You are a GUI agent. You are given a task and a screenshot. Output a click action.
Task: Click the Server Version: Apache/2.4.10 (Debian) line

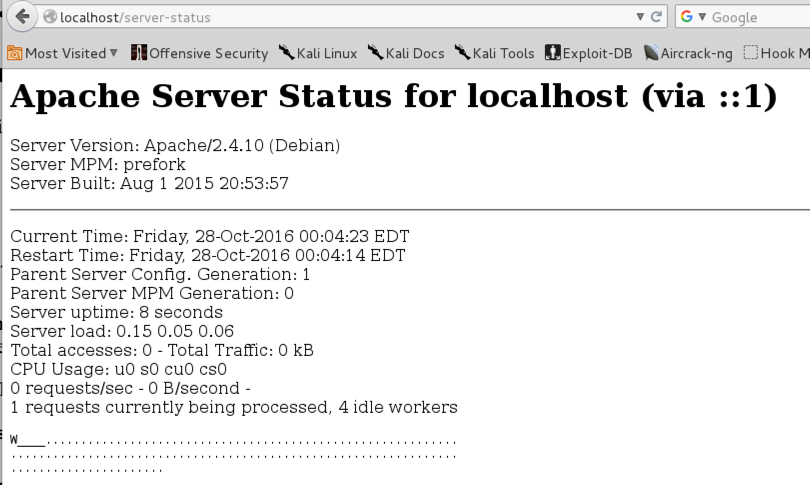coord(175,146)
